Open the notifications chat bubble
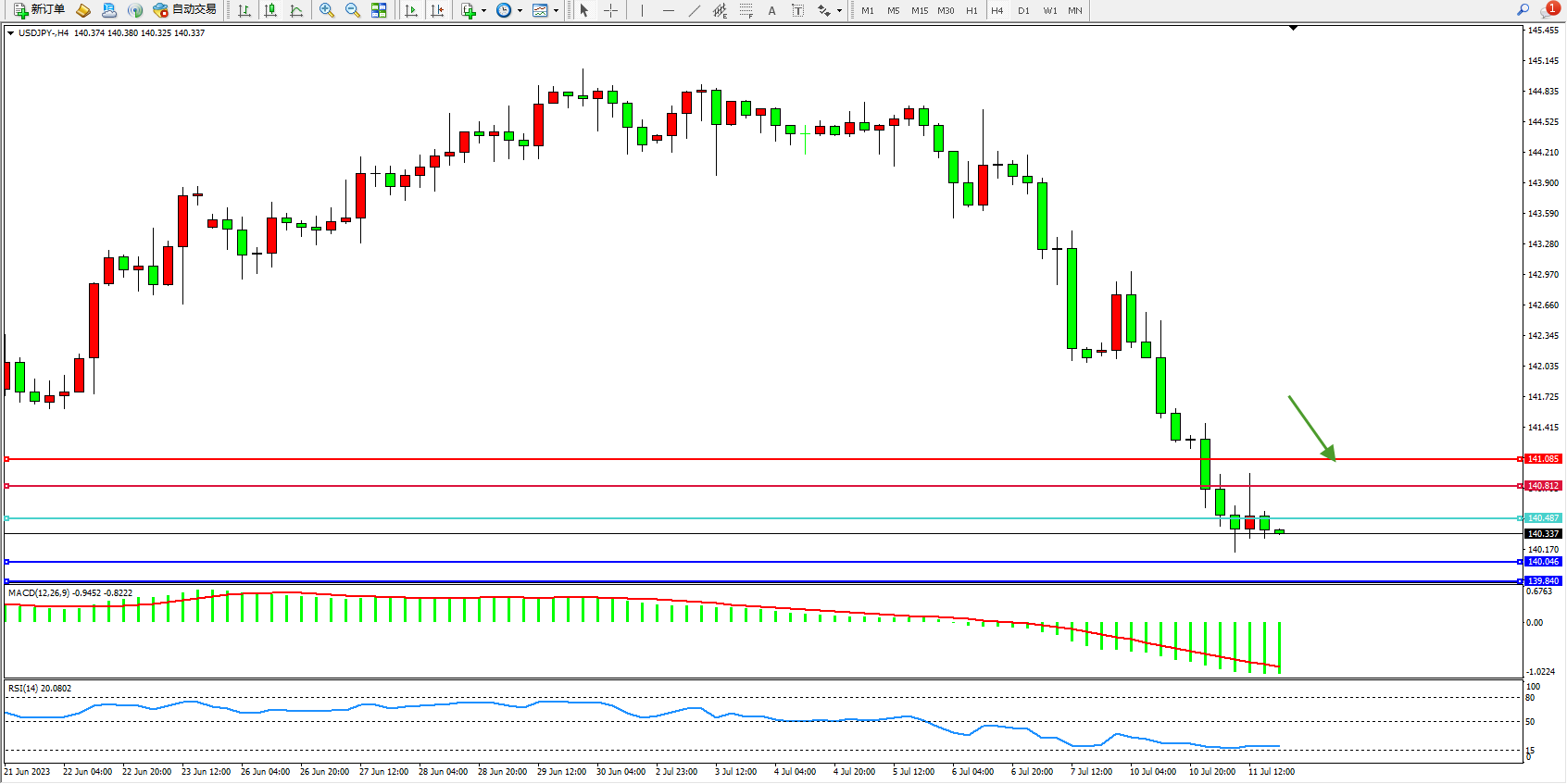The width and height of the screenshot is (1567, 784). pos(1548,10)
